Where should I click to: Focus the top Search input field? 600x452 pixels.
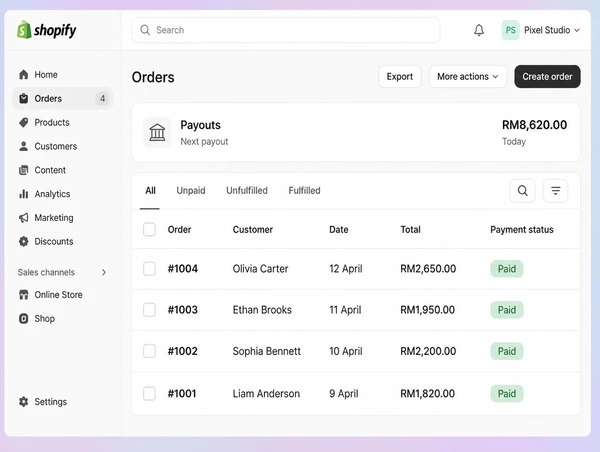[x=285, y=30]
